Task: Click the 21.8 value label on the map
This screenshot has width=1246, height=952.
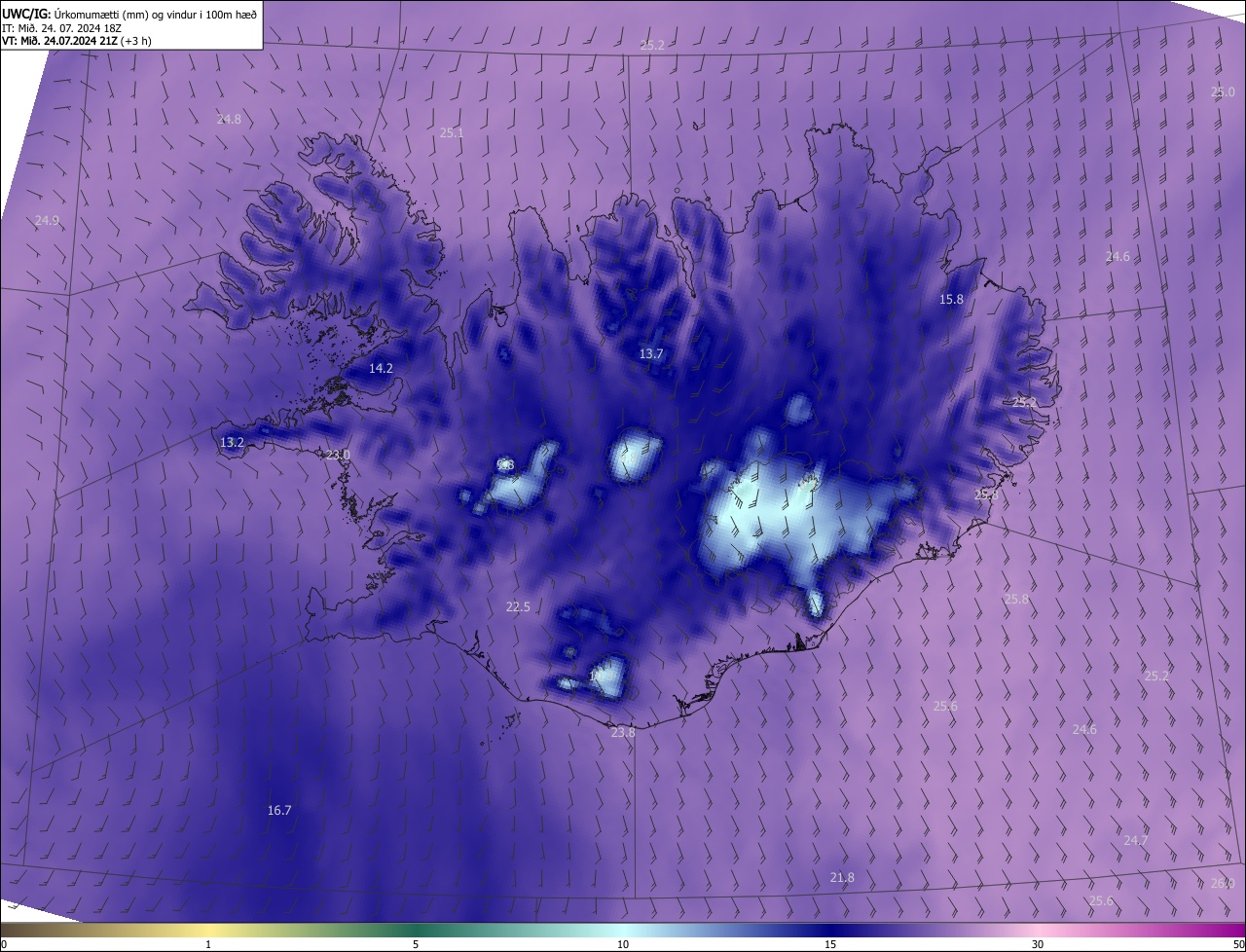Action: click(x=842, y=878)
